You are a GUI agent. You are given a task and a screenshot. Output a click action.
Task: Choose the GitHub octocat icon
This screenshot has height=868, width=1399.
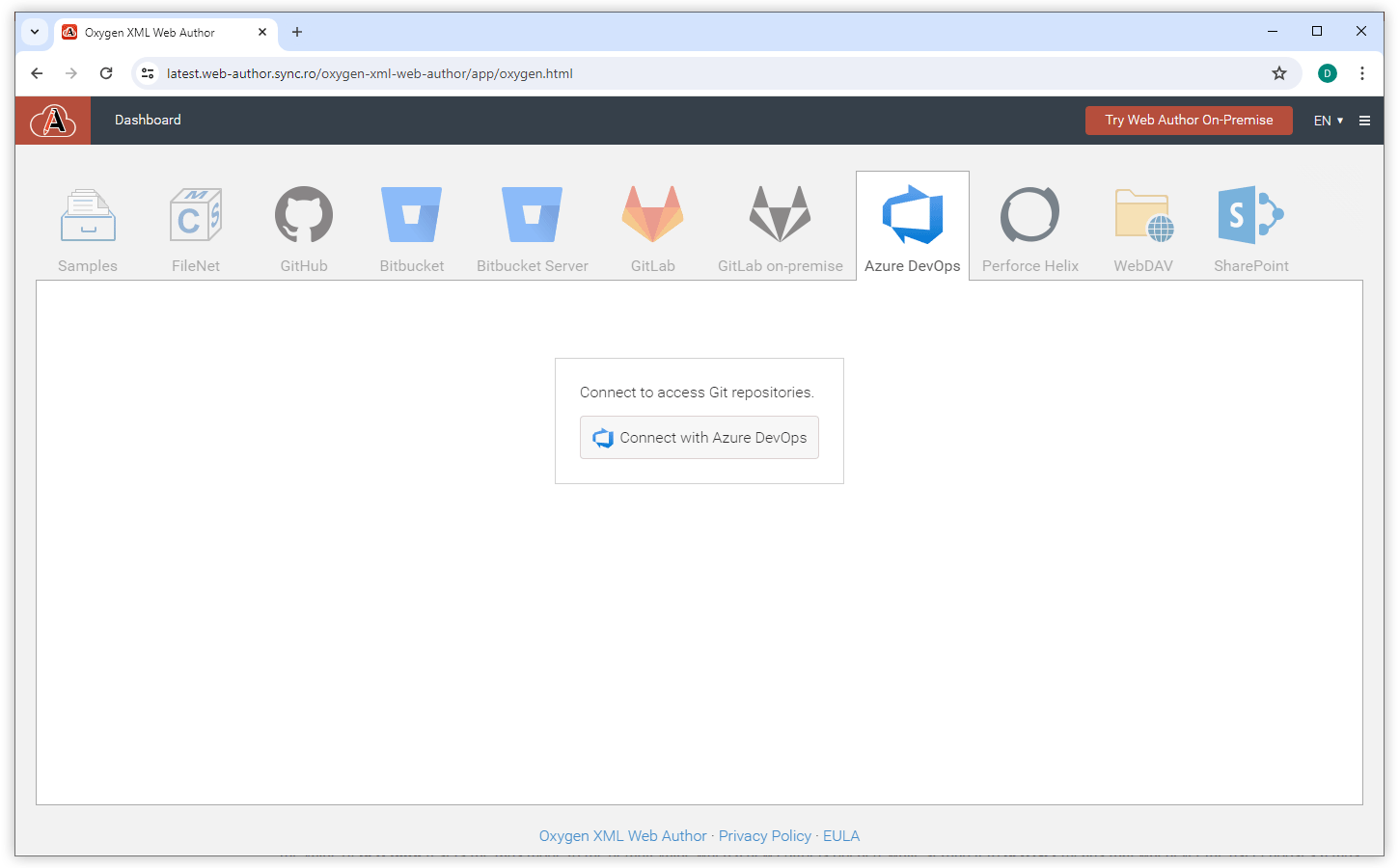[304, 215]
